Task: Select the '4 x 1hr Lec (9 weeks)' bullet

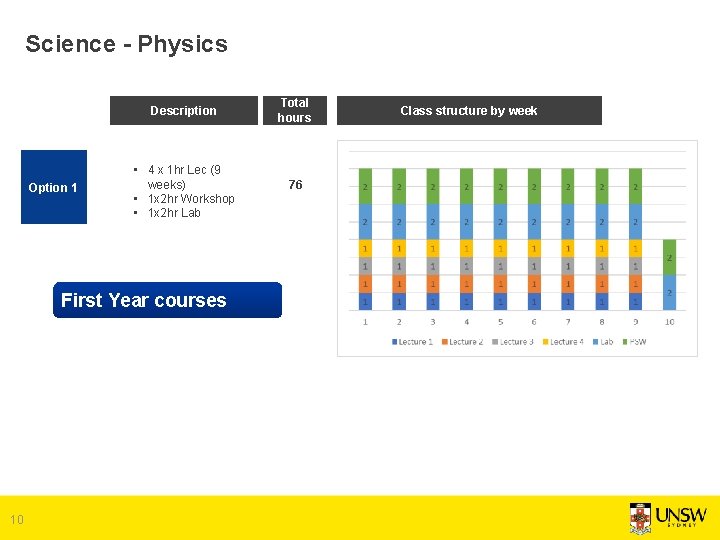Action: 185,177
